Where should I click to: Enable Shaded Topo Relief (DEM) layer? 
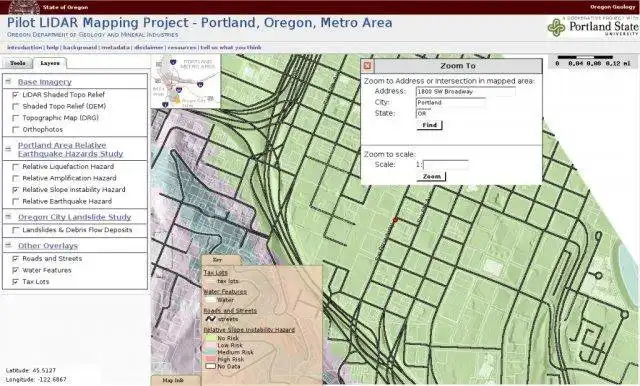coord(16,106)
